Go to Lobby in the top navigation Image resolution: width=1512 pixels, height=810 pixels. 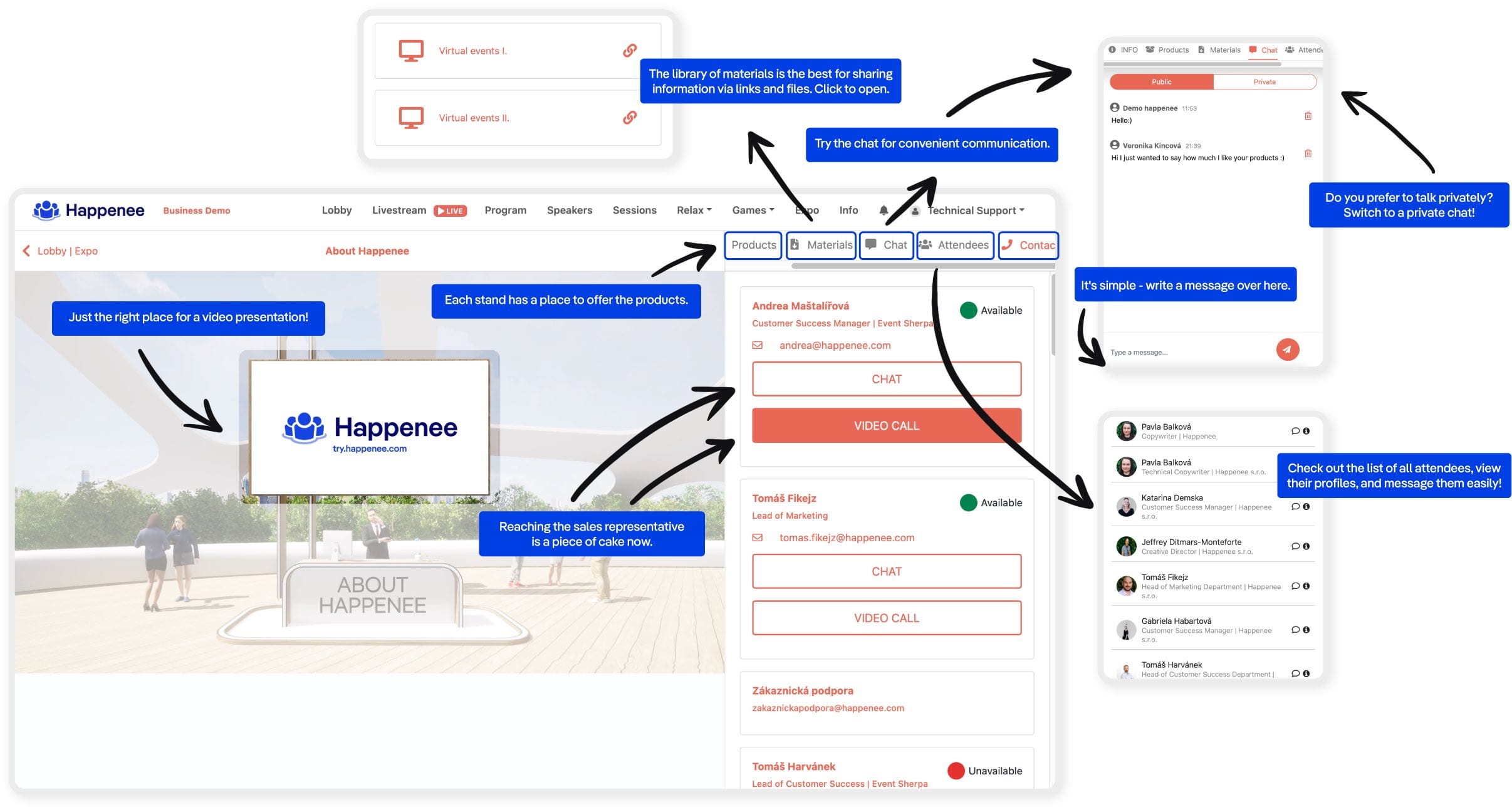point(336,210)
